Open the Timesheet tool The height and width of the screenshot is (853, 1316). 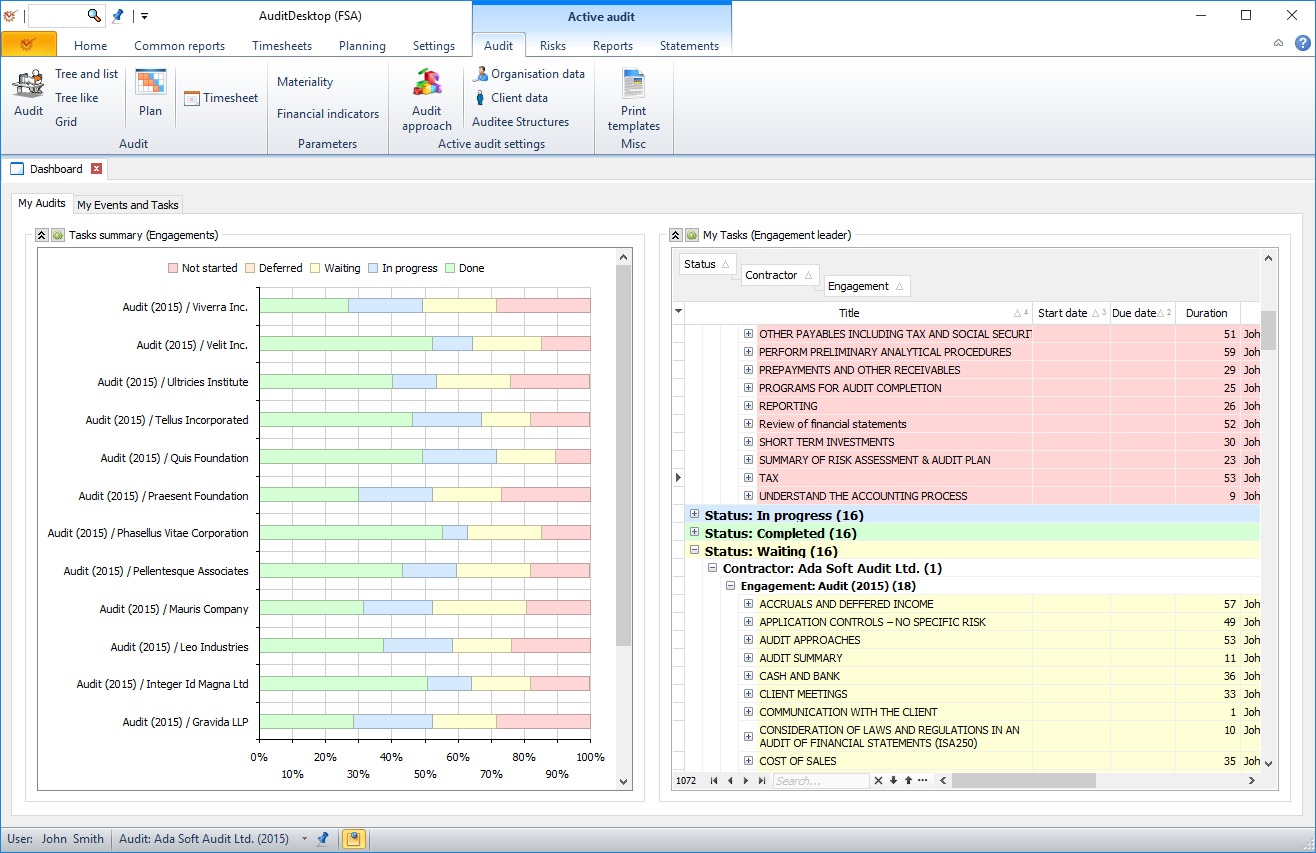[x=221, y=98]
